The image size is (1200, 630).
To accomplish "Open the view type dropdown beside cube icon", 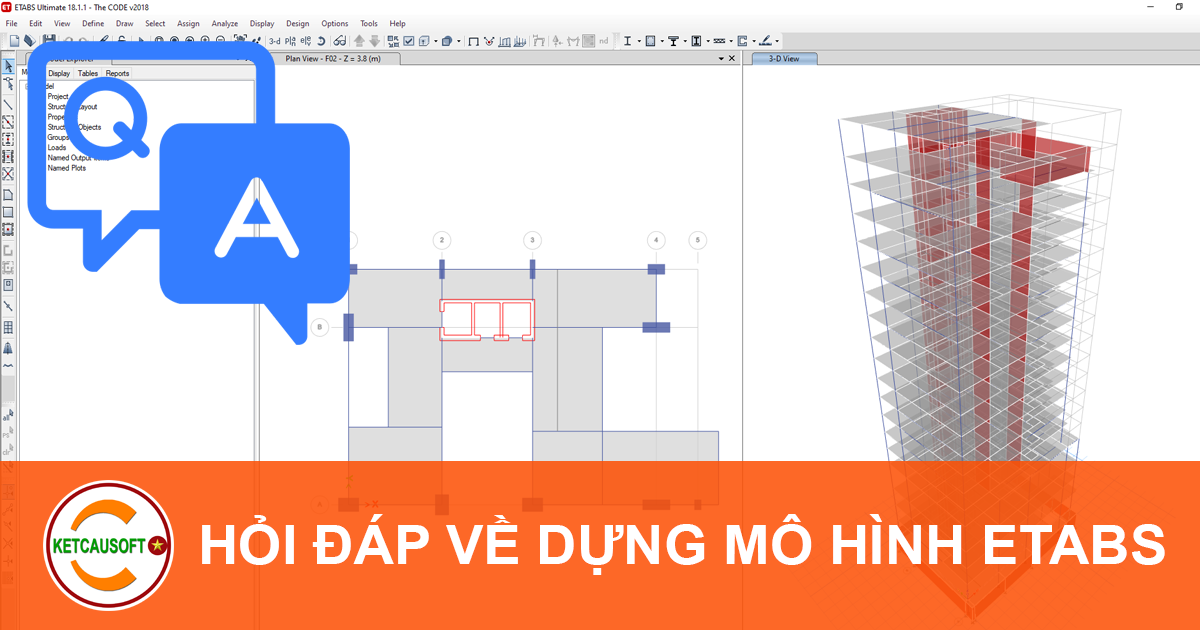I will click(x=436, y=41).
